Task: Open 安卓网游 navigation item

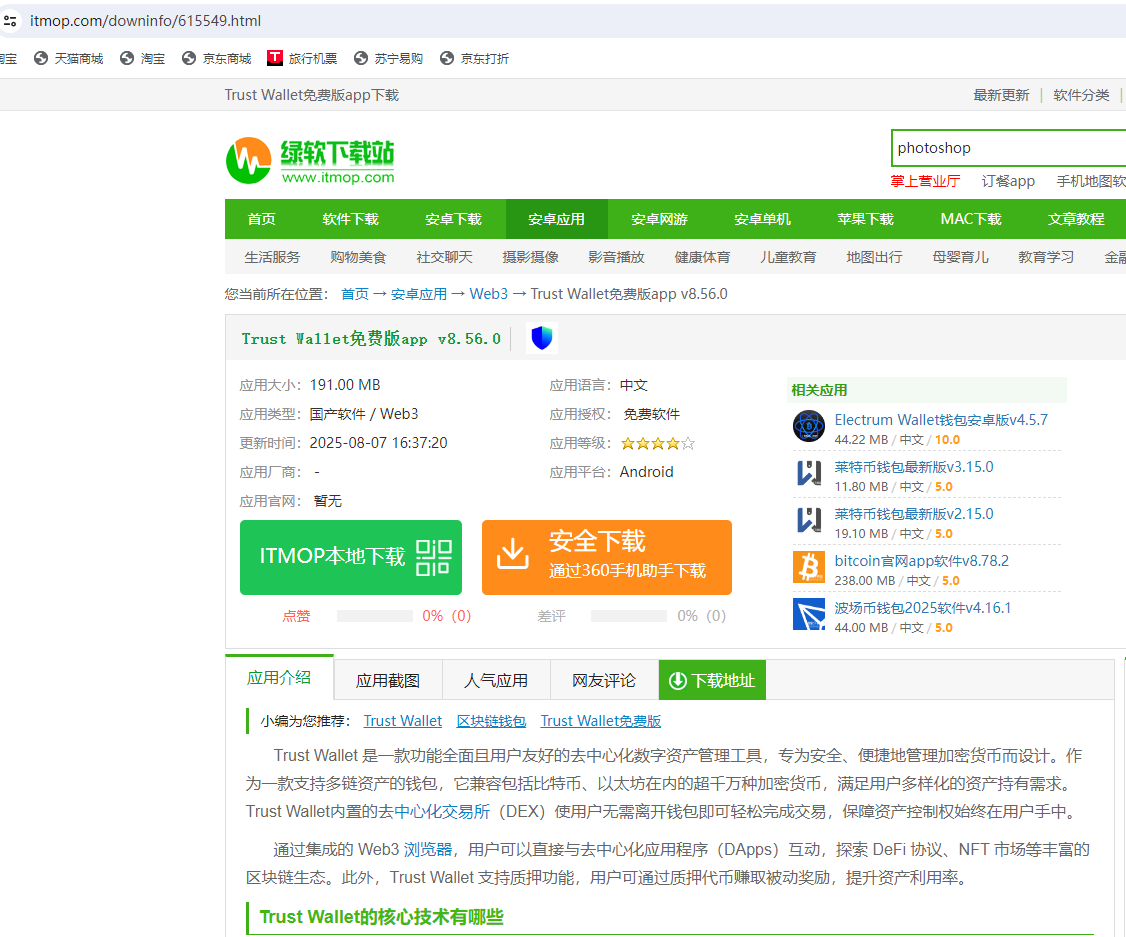Action: (x=659, y=219)
